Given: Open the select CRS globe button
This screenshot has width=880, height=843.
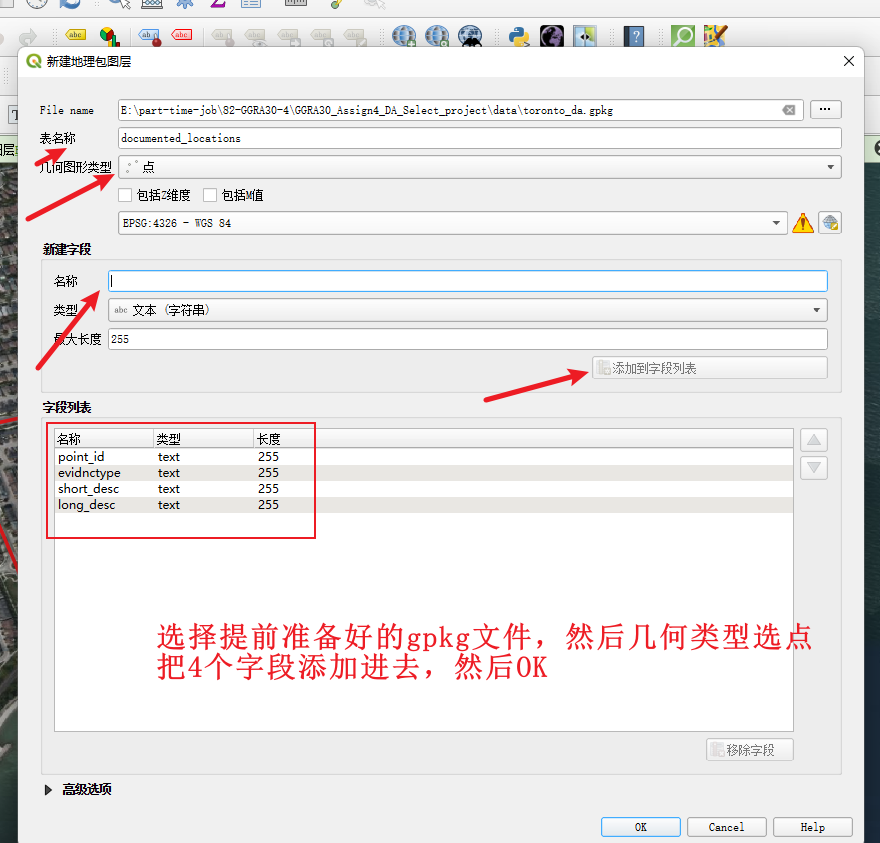Looking at the screenshot, I should coord(829,223).
